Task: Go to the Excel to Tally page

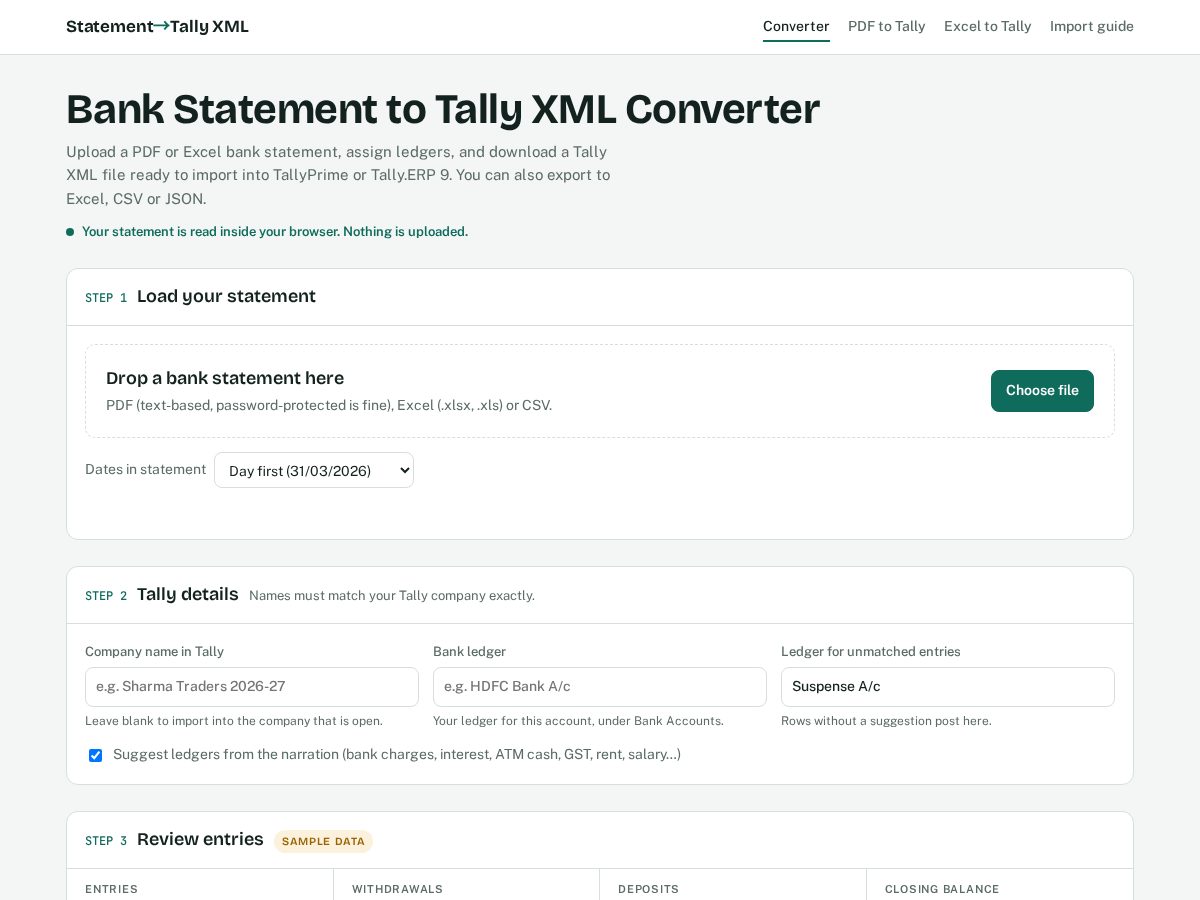Action: [987, 26]
